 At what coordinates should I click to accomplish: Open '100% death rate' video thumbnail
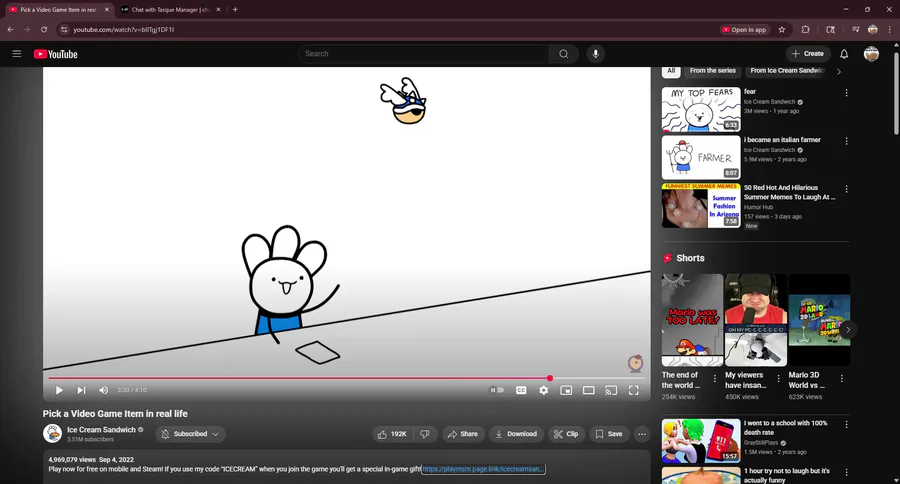pos(701,441)
